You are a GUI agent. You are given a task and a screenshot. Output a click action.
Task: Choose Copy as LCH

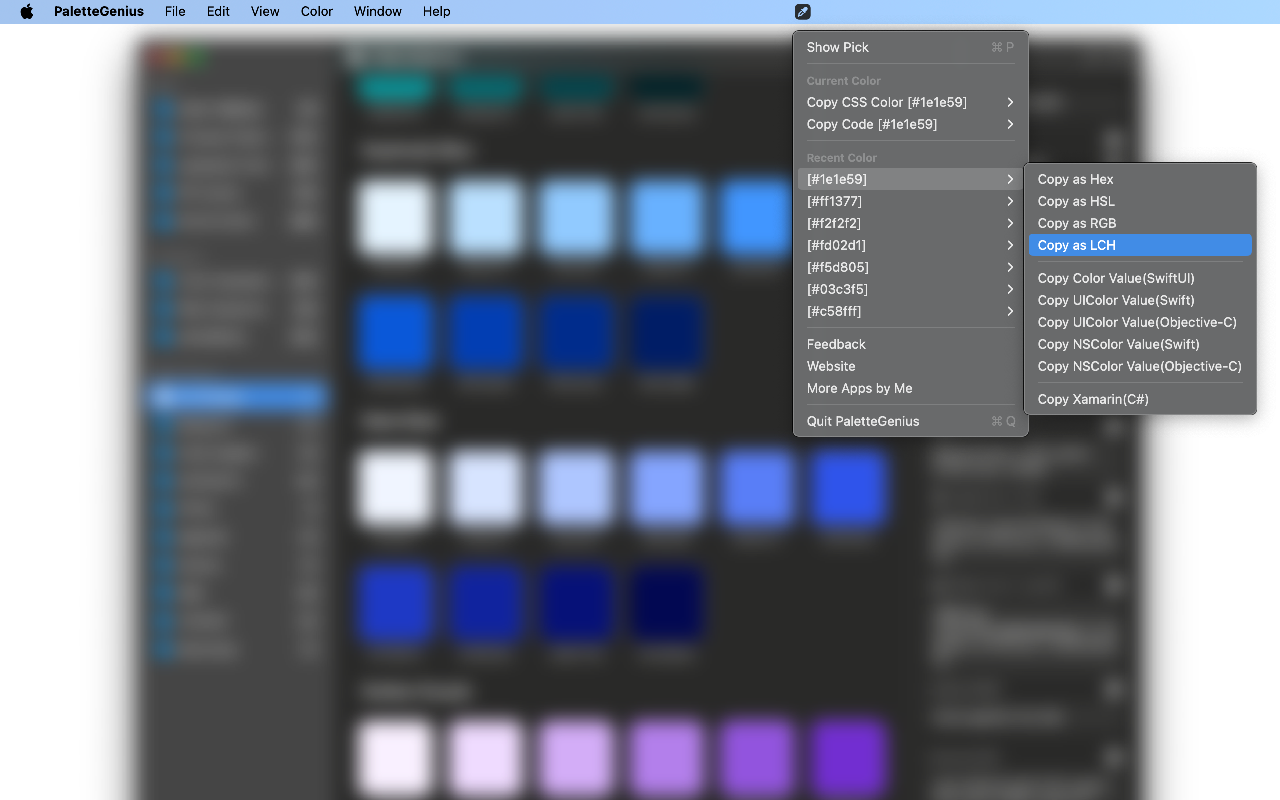[1140, 245]
